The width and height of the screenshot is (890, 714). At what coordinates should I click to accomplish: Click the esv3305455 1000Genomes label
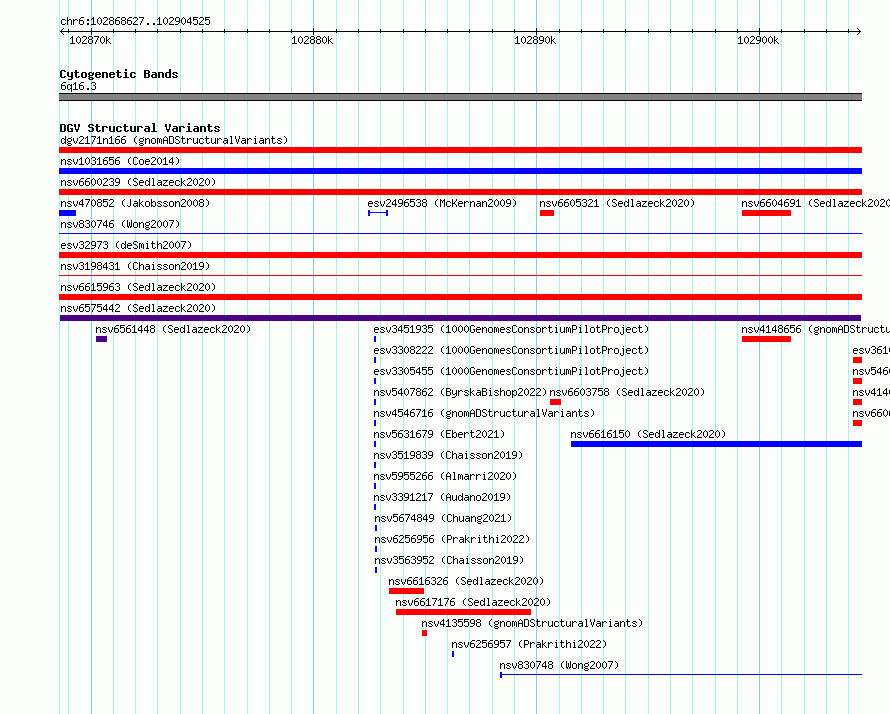[511, 371]
